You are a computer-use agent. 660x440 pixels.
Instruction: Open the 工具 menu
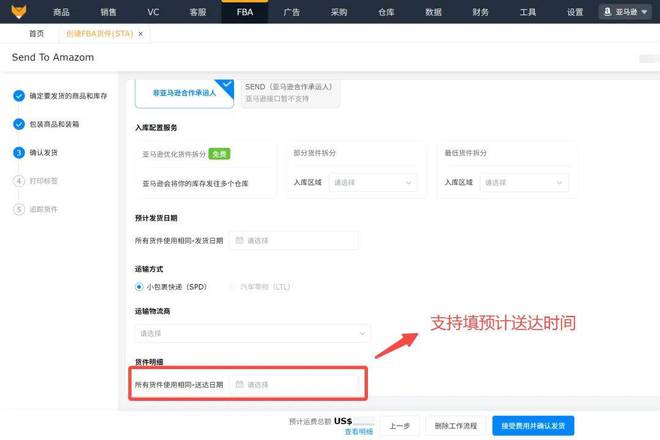pos(528,12)
